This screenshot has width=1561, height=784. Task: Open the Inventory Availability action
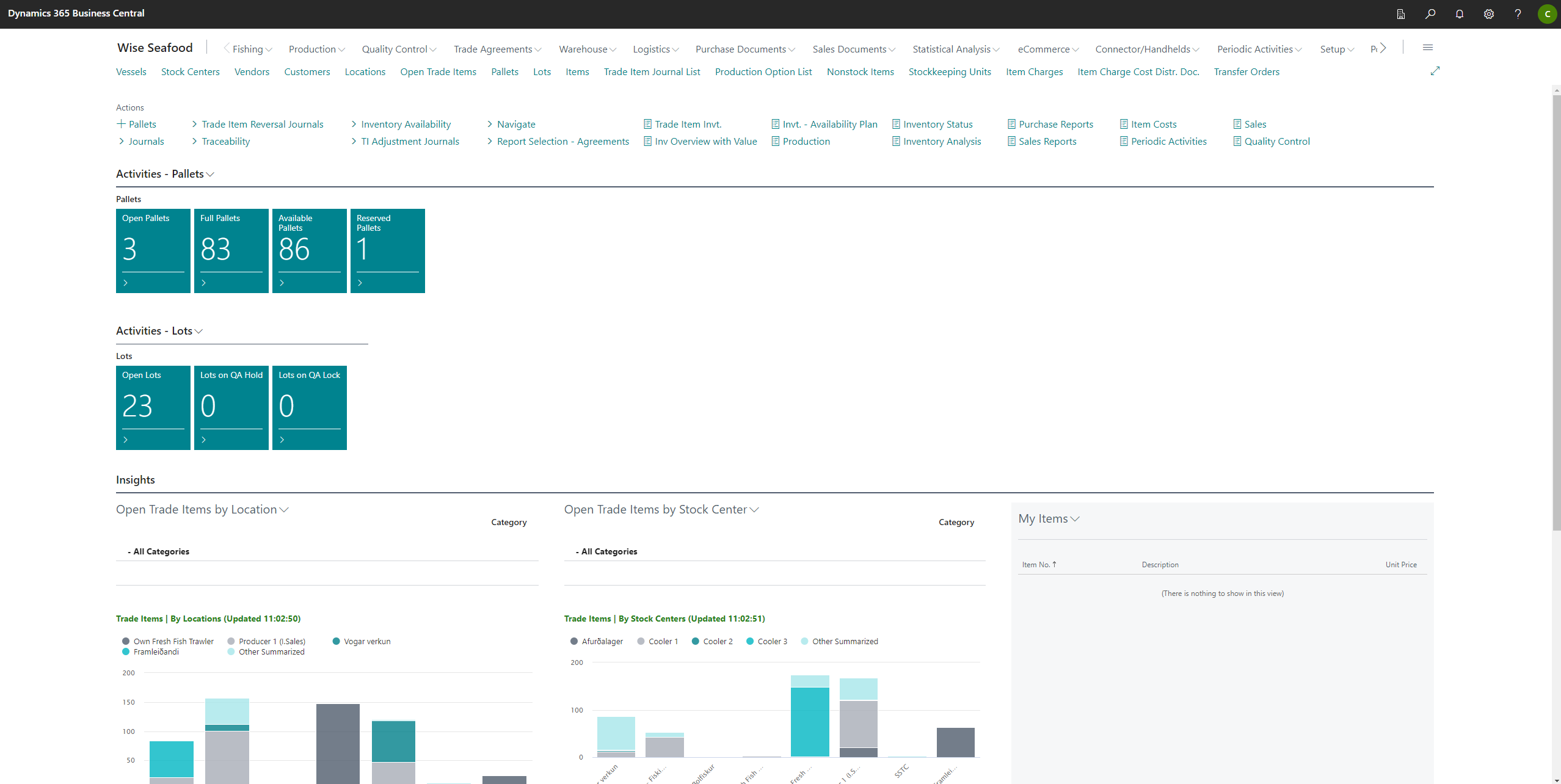406,124
